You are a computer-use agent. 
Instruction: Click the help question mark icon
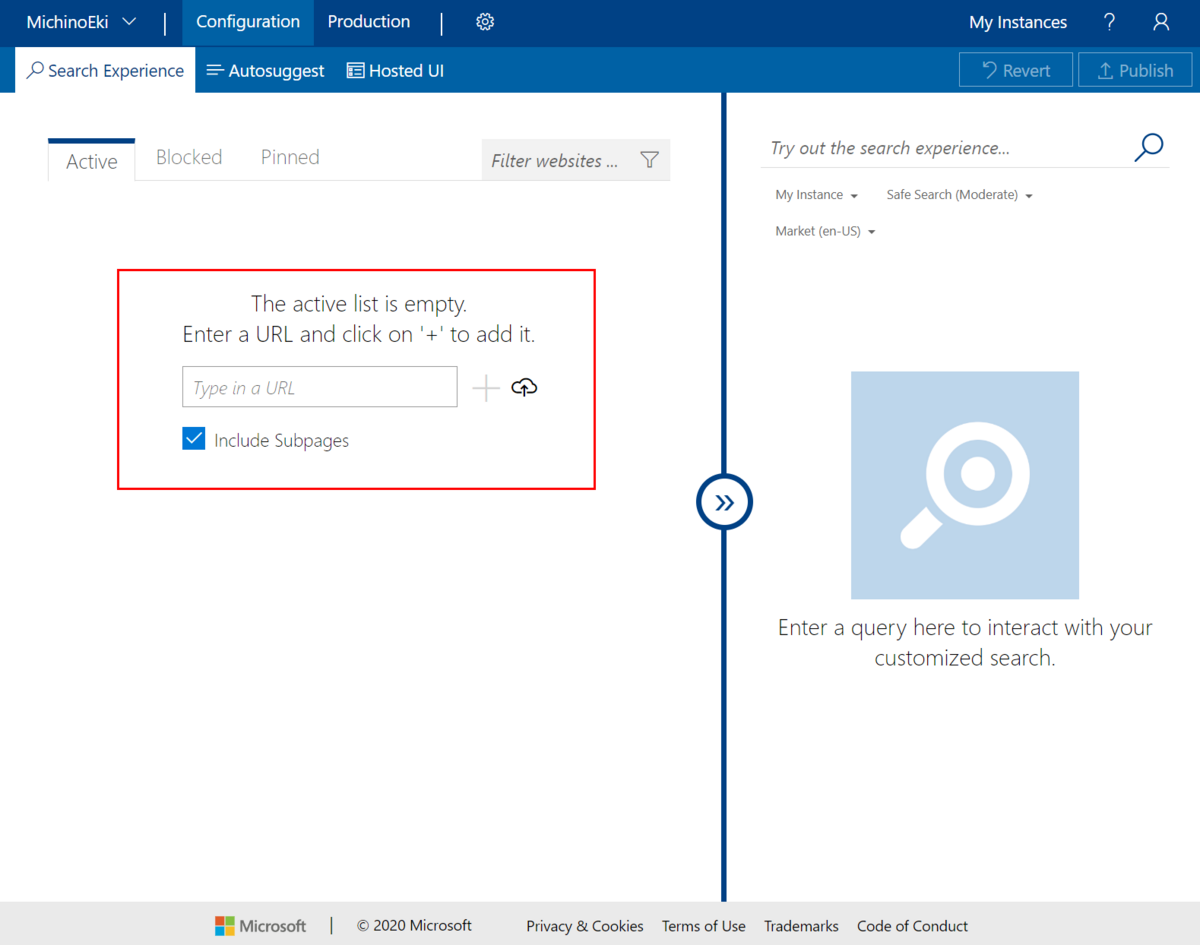(1109, 22)
